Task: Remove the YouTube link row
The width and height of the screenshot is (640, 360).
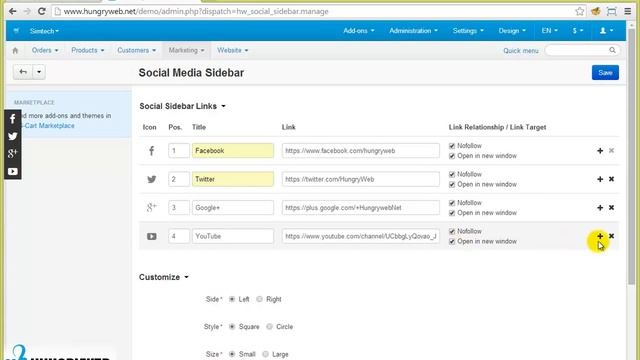Action: tap(611, 236)
